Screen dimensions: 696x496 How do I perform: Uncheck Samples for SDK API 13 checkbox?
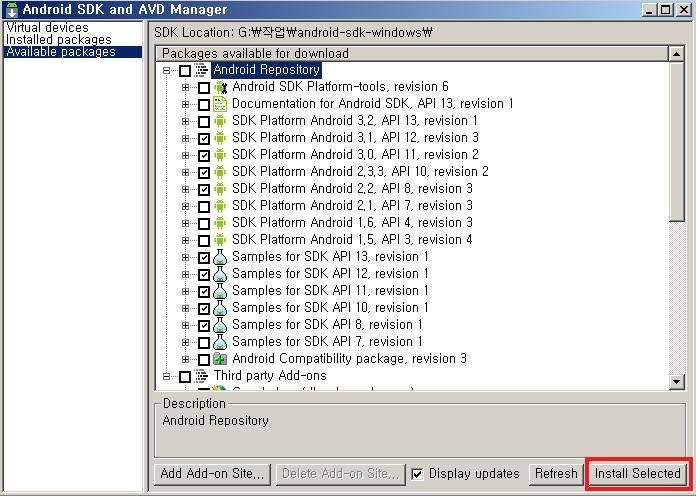tap(204, 258)
